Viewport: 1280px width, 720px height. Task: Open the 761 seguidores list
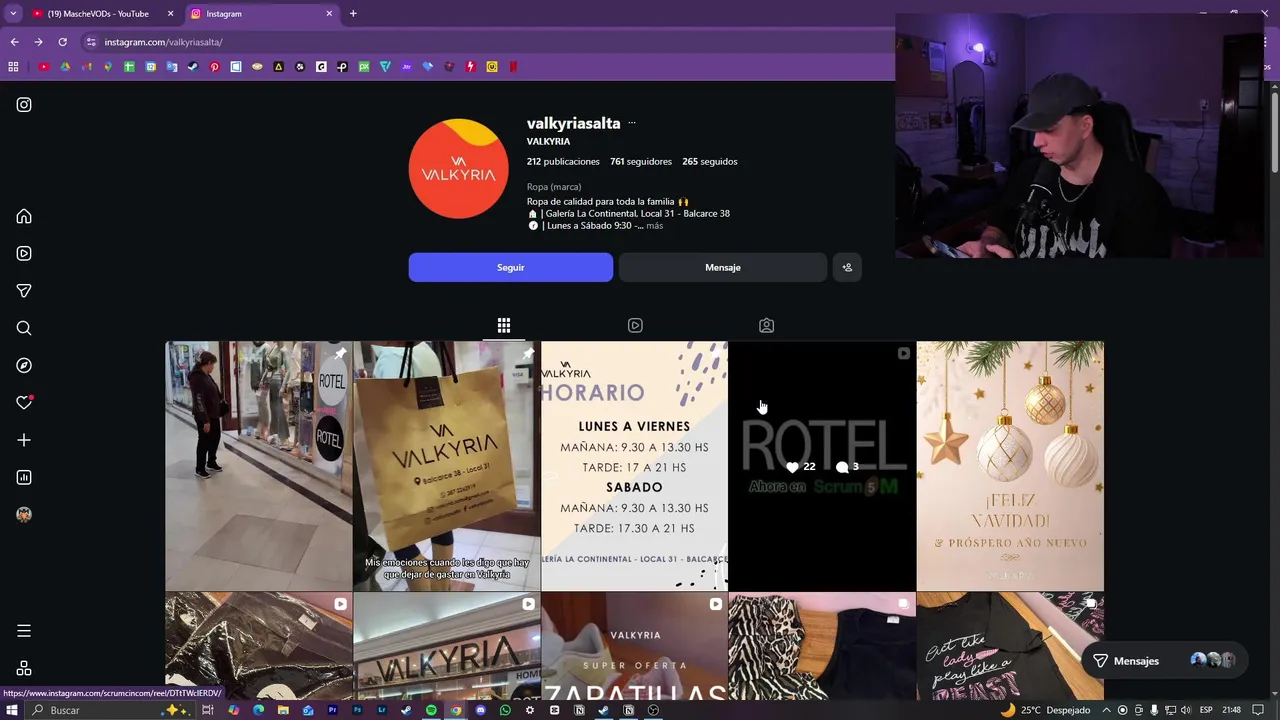641,161
